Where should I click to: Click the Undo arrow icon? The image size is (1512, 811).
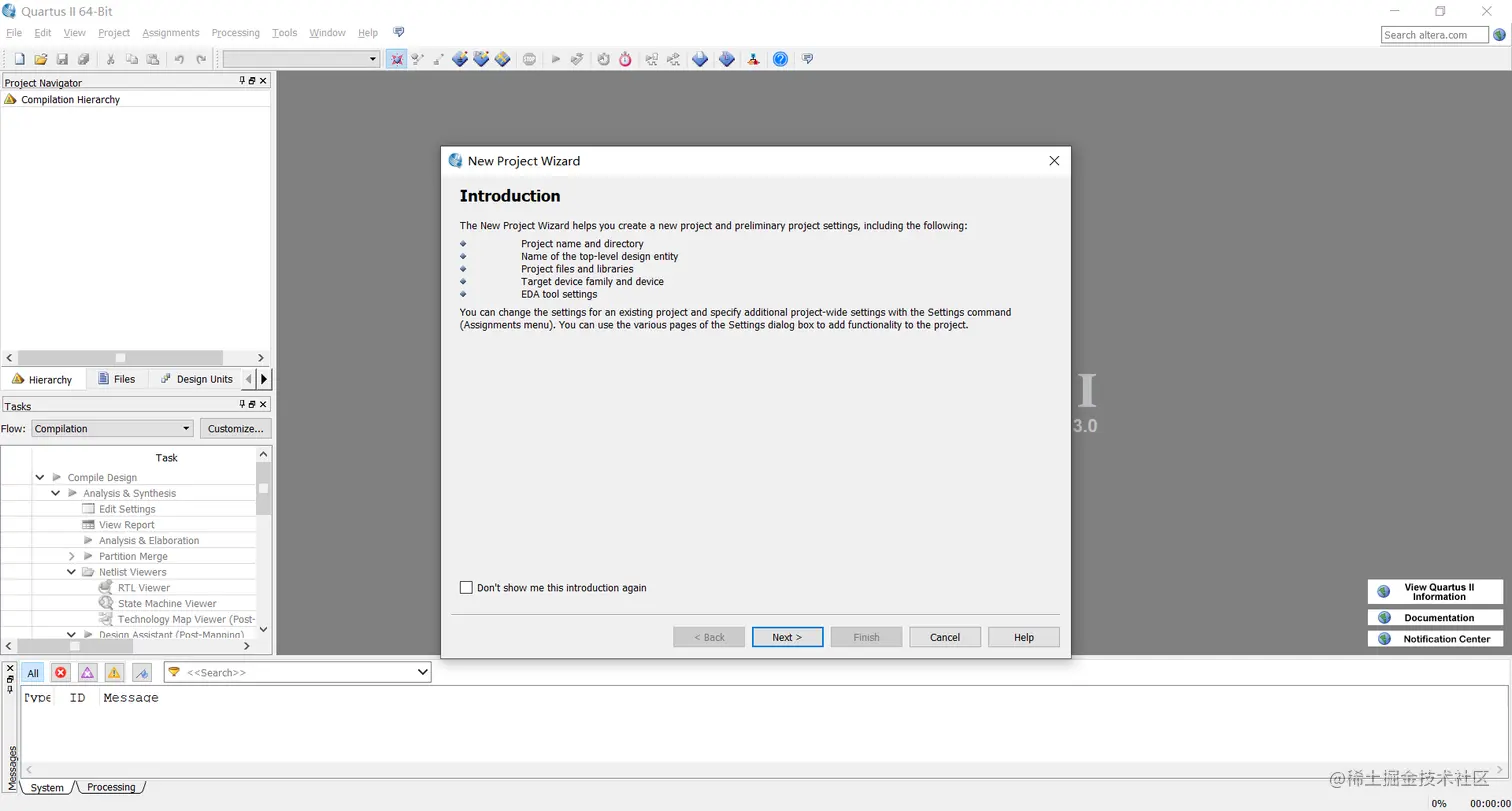[179, 59]
